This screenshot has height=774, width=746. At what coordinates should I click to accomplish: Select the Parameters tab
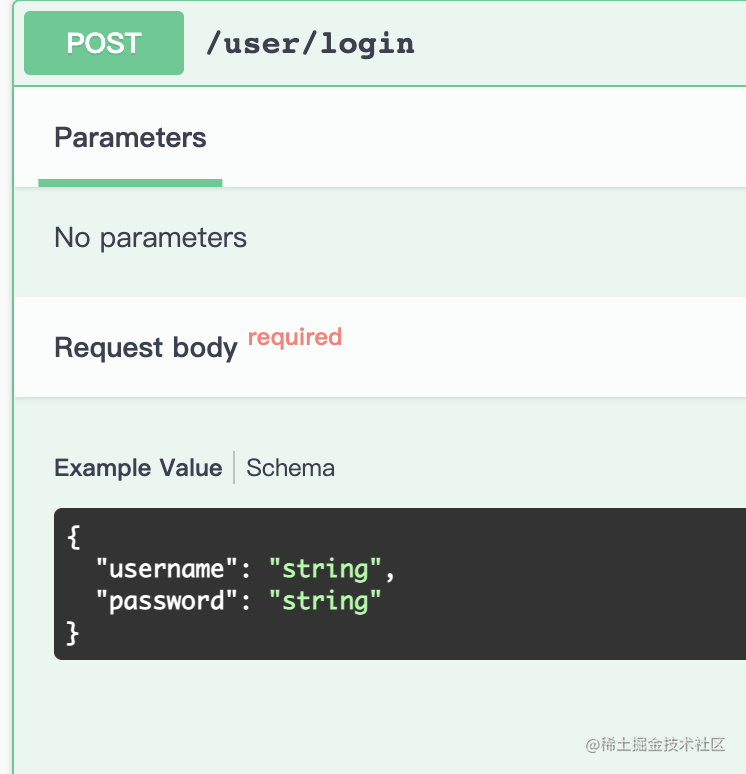[x=130, y=138]
